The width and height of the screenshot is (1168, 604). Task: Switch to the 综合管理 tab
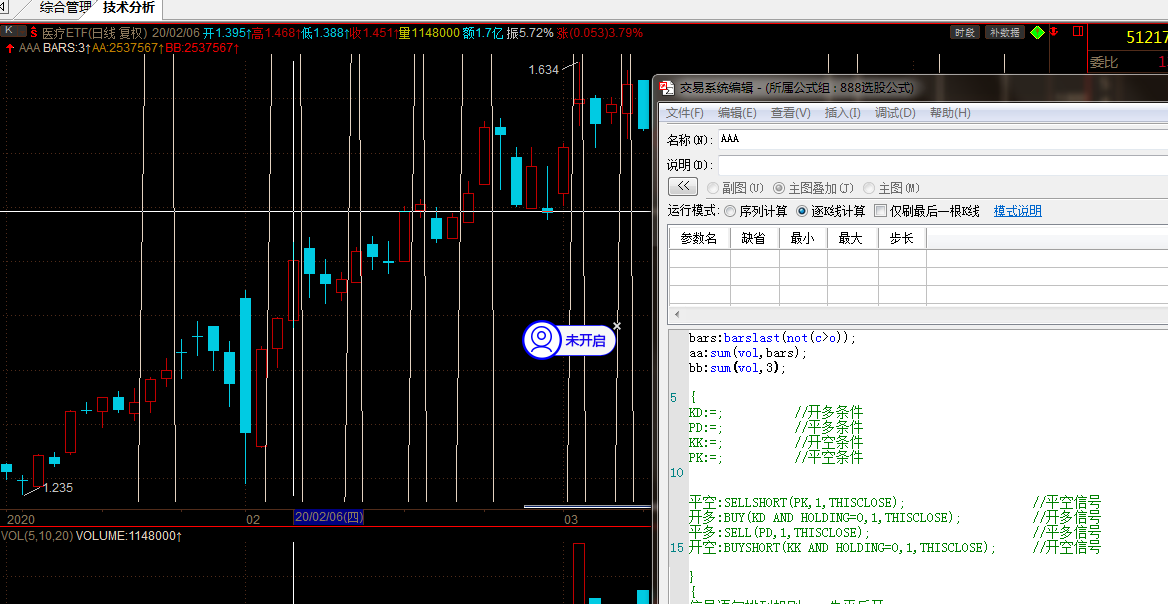pos(65,8)
